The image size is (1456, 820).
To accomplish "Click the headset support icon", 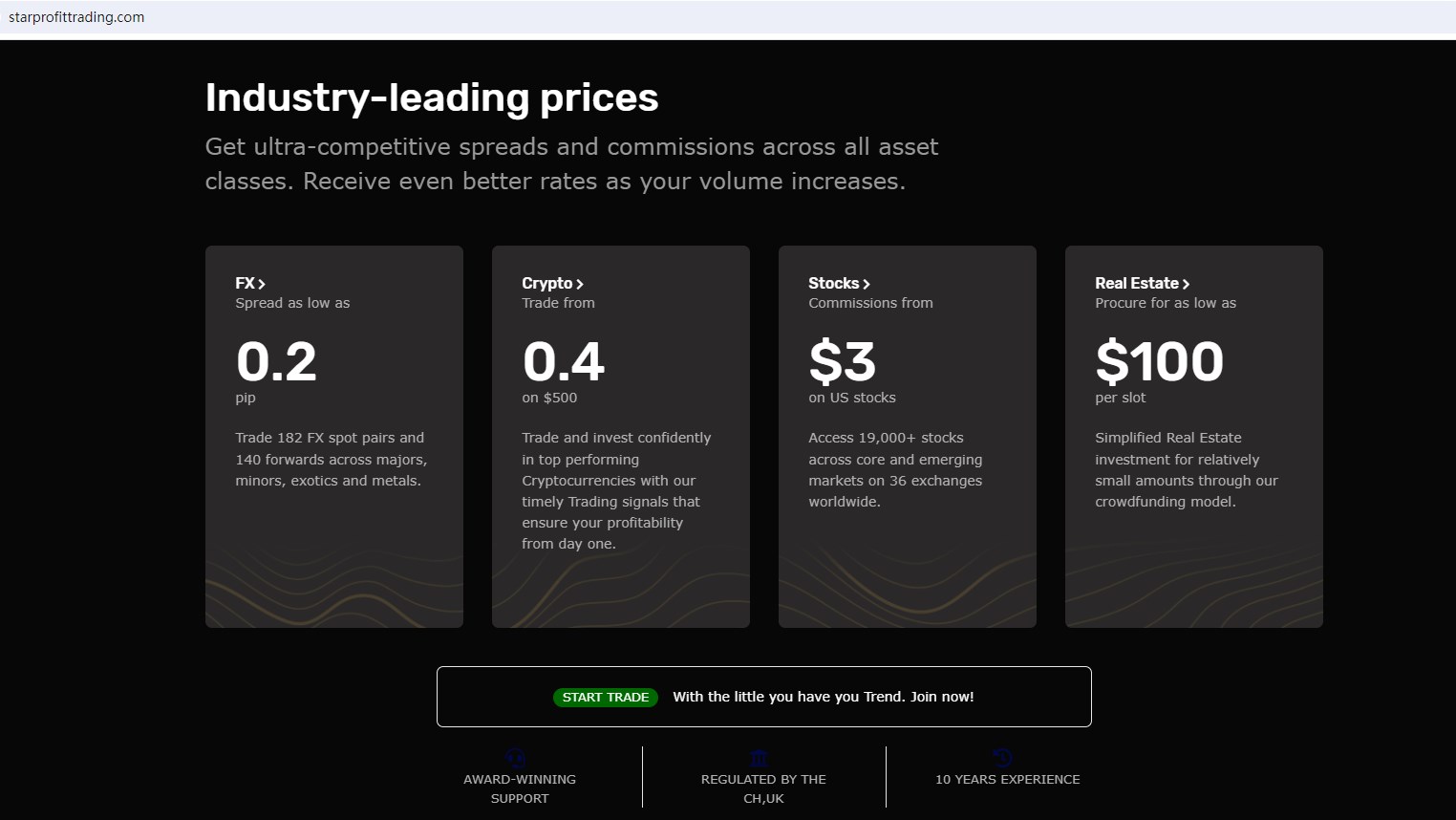I will pyautogui.click(x=516, y=758).
